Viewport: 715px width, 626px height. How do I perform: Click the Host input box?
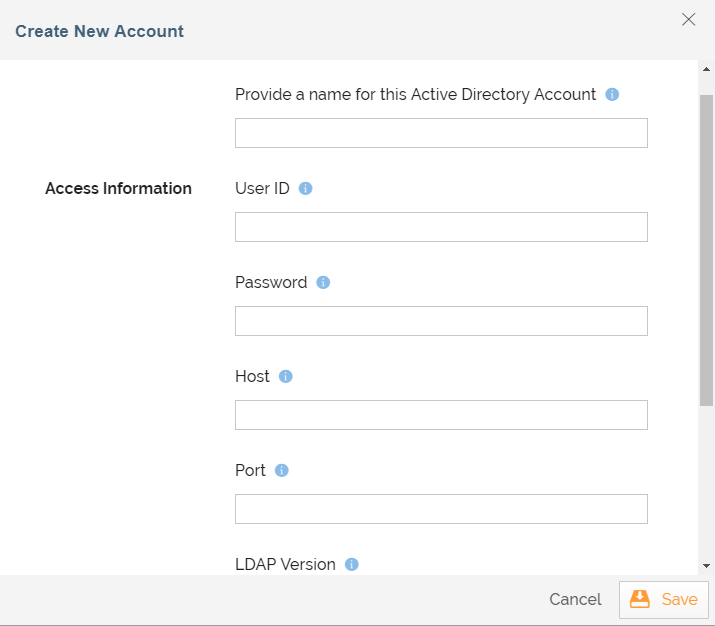tap(441, 415)
